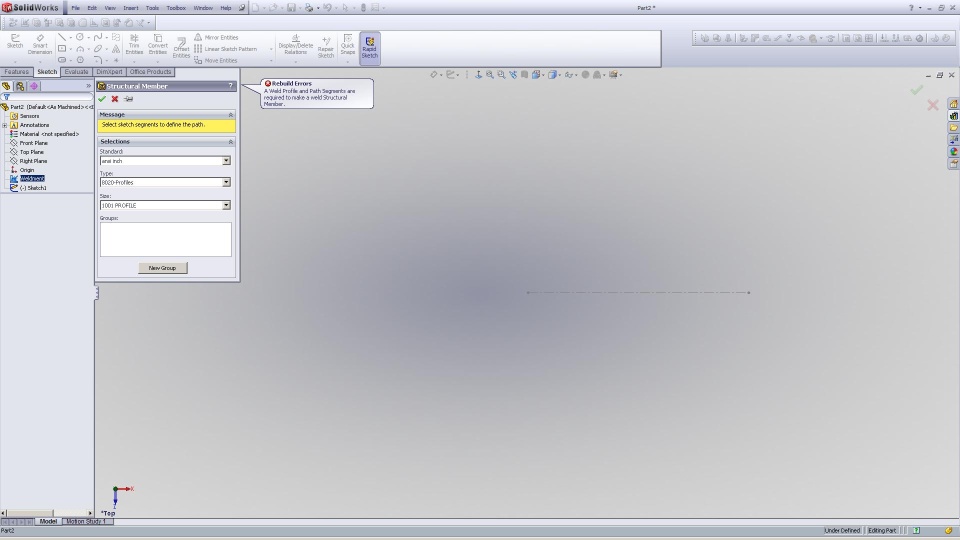
Task: Select Right Plane in the tree
Action: point(33,161)
